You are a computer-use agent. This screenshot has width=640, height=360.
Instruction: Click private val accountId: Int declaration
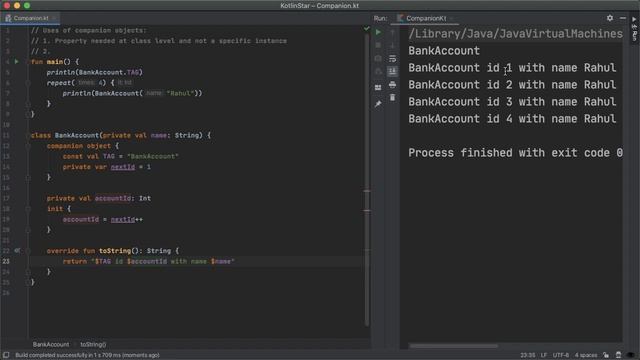click(99, 198)
